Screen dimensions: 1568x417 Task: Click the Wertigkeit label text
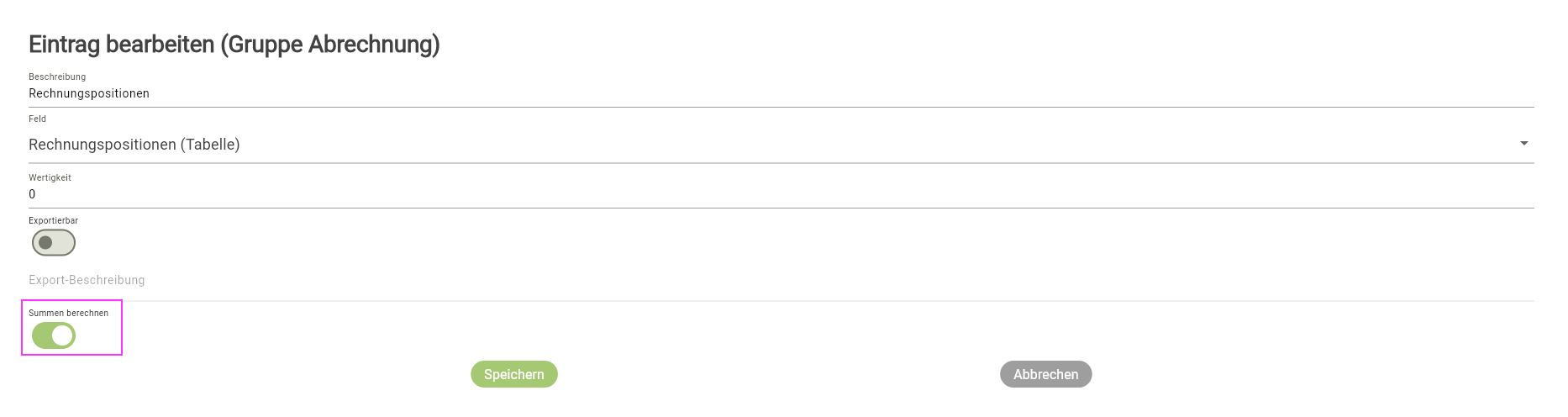pyautogui.click(x=50, y=177)
